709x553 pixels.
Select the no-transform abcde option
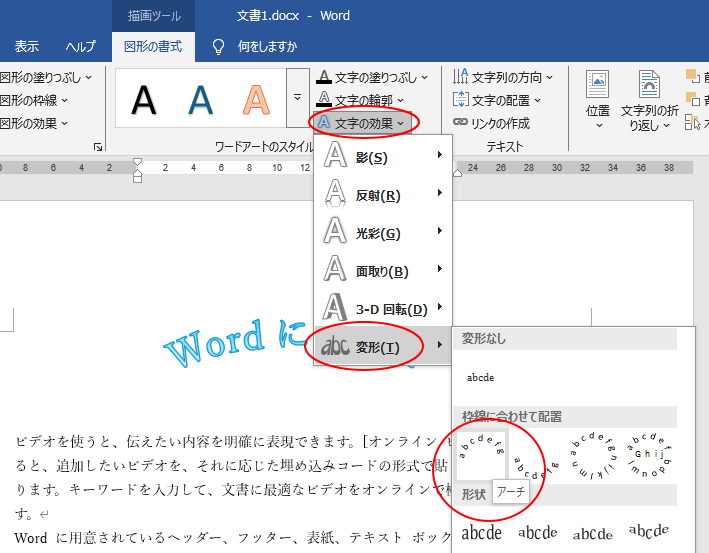tap(480, 378)
